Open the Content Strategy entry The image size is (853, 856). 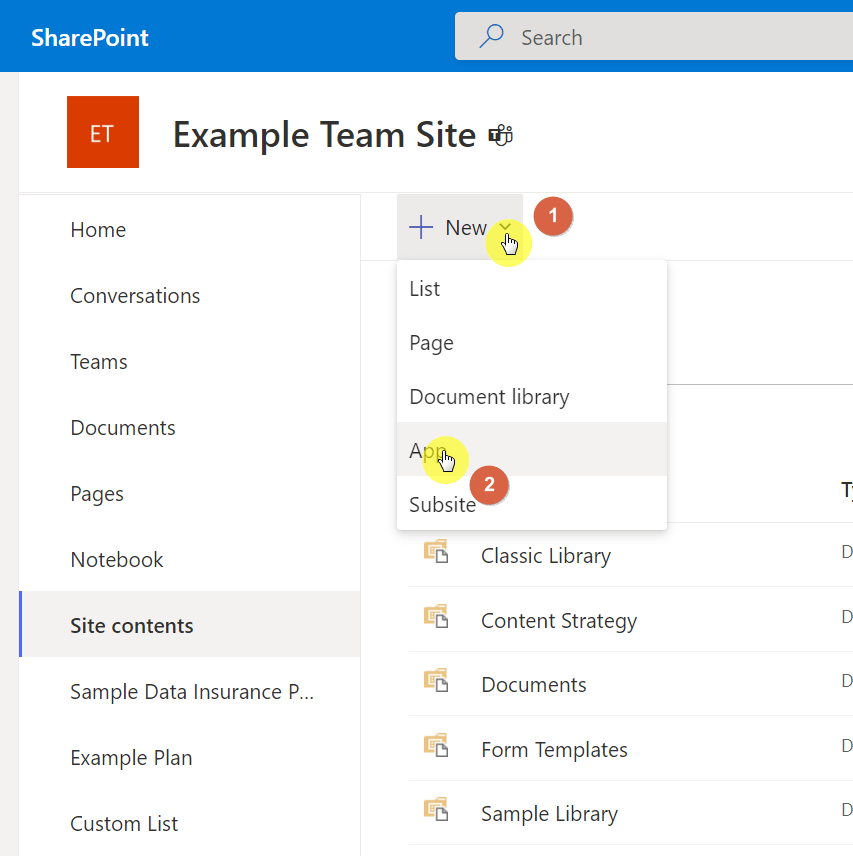click(559, 621)
